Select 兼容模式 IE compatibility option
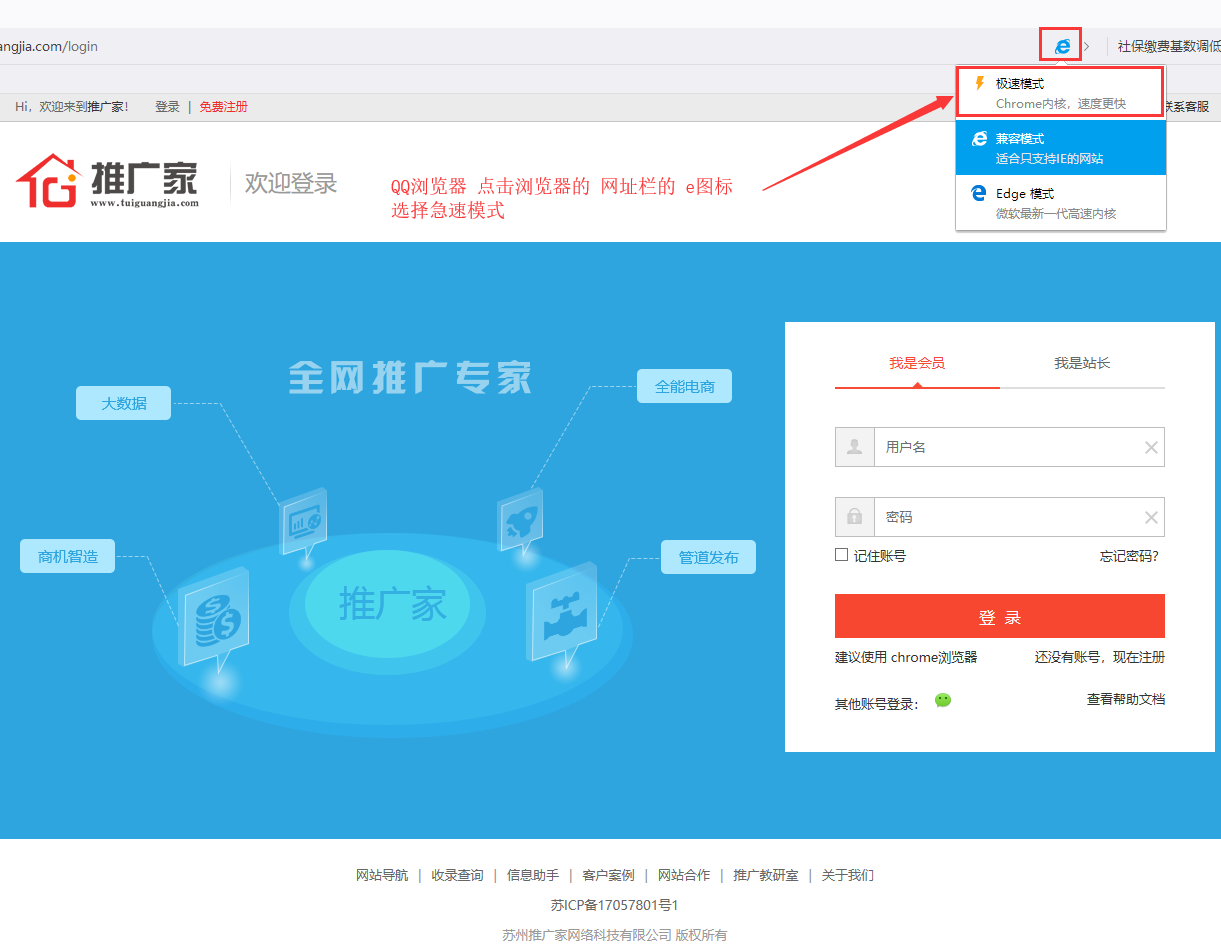The image size is (1221, 952). click(x=1061, y=148)
